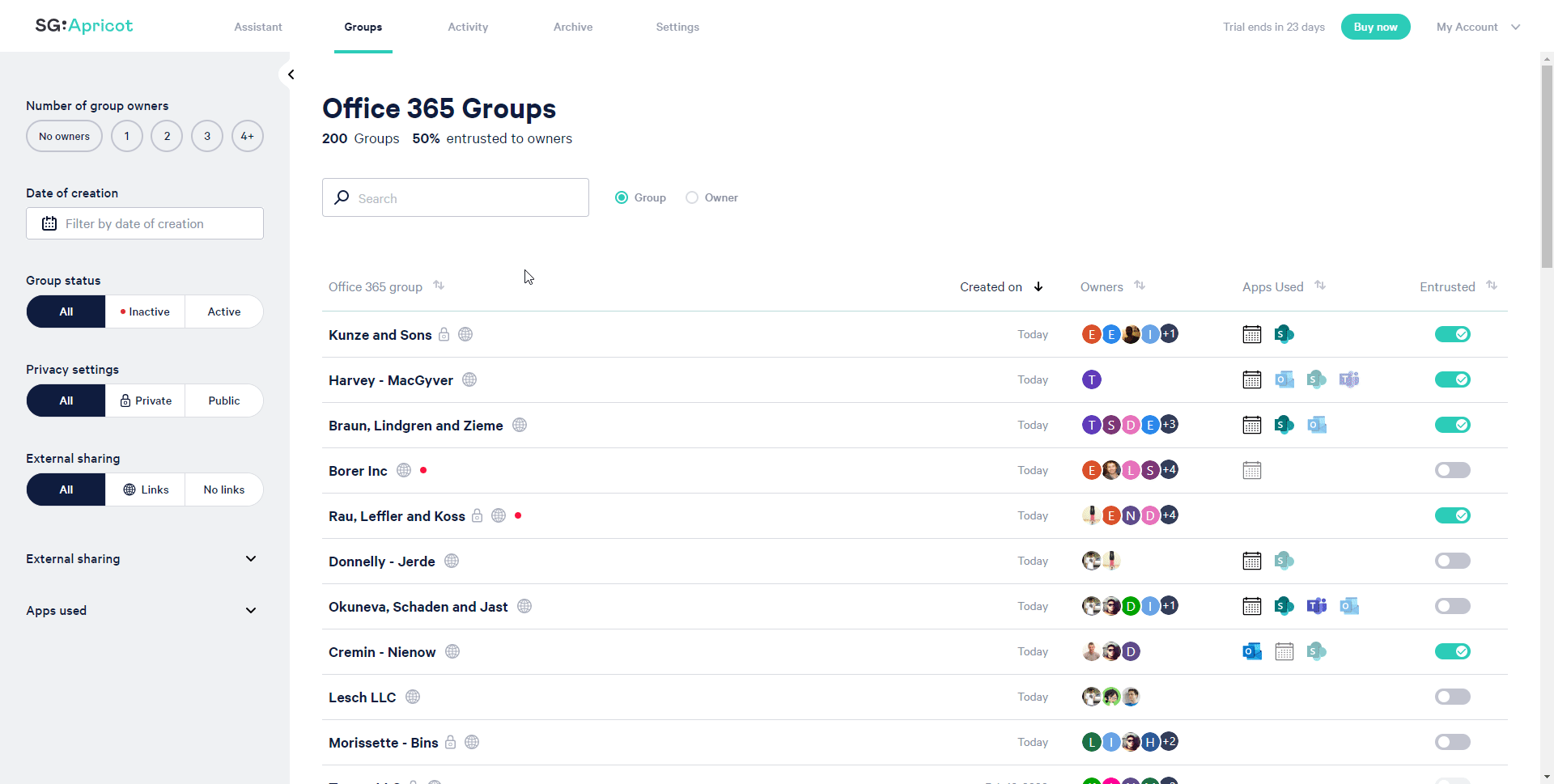Select the Owner search radio button
Viewport: 1554px width, 784px height.
pos(692,197)
